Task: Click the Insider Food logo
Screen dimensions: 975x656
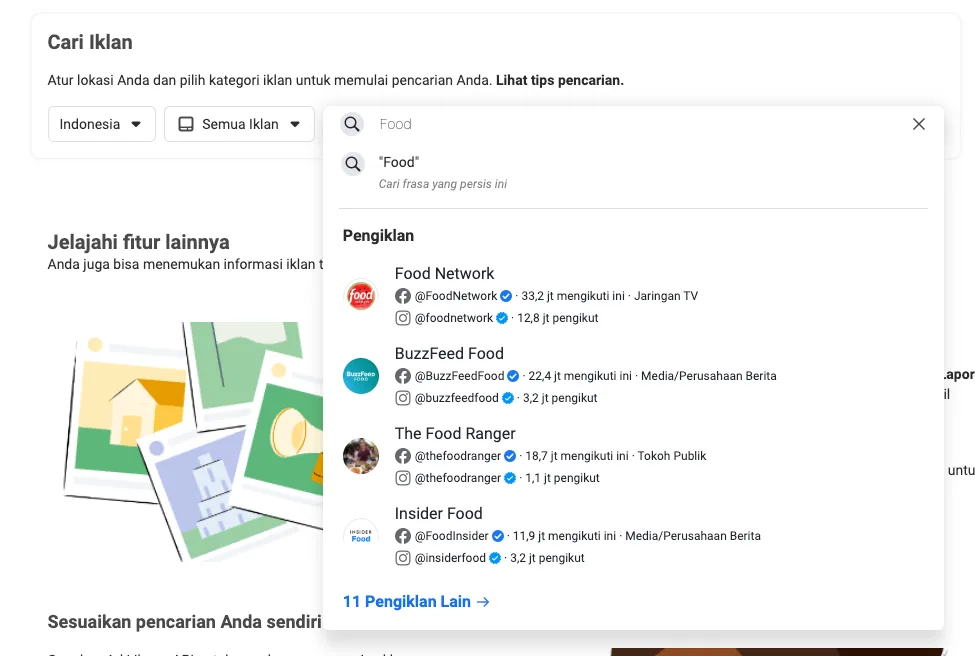Action: click(360, 535)
